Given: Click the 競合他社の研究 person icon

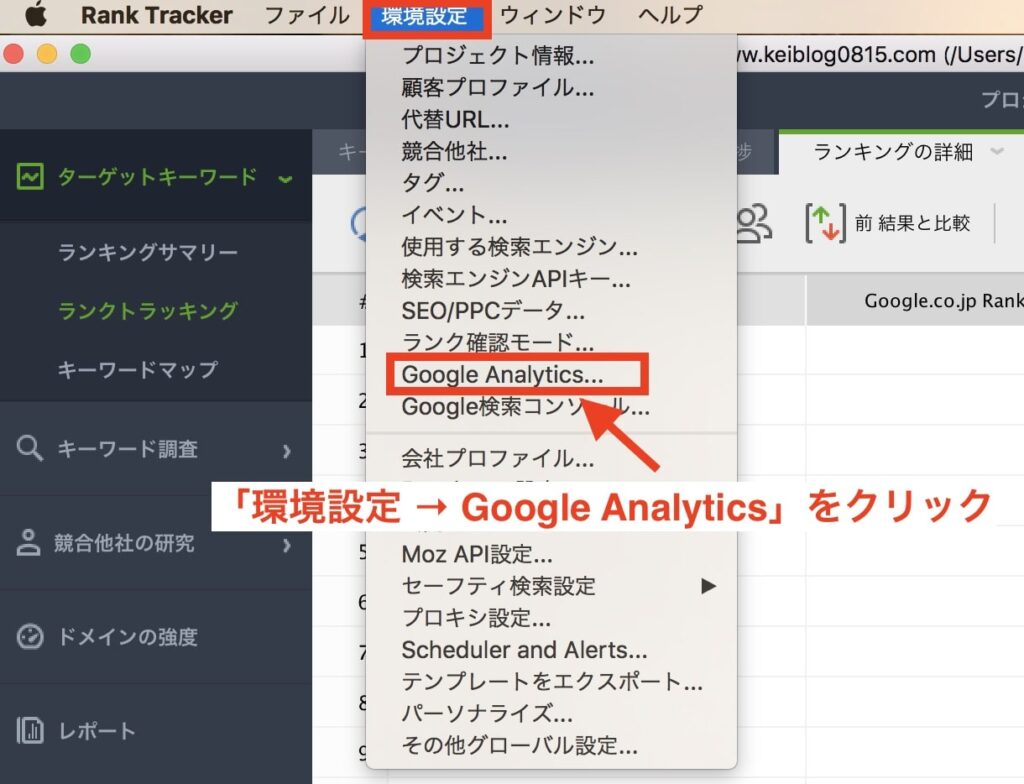Looking at the screenshot, I should pyautogui.click(x=28, y=543).
